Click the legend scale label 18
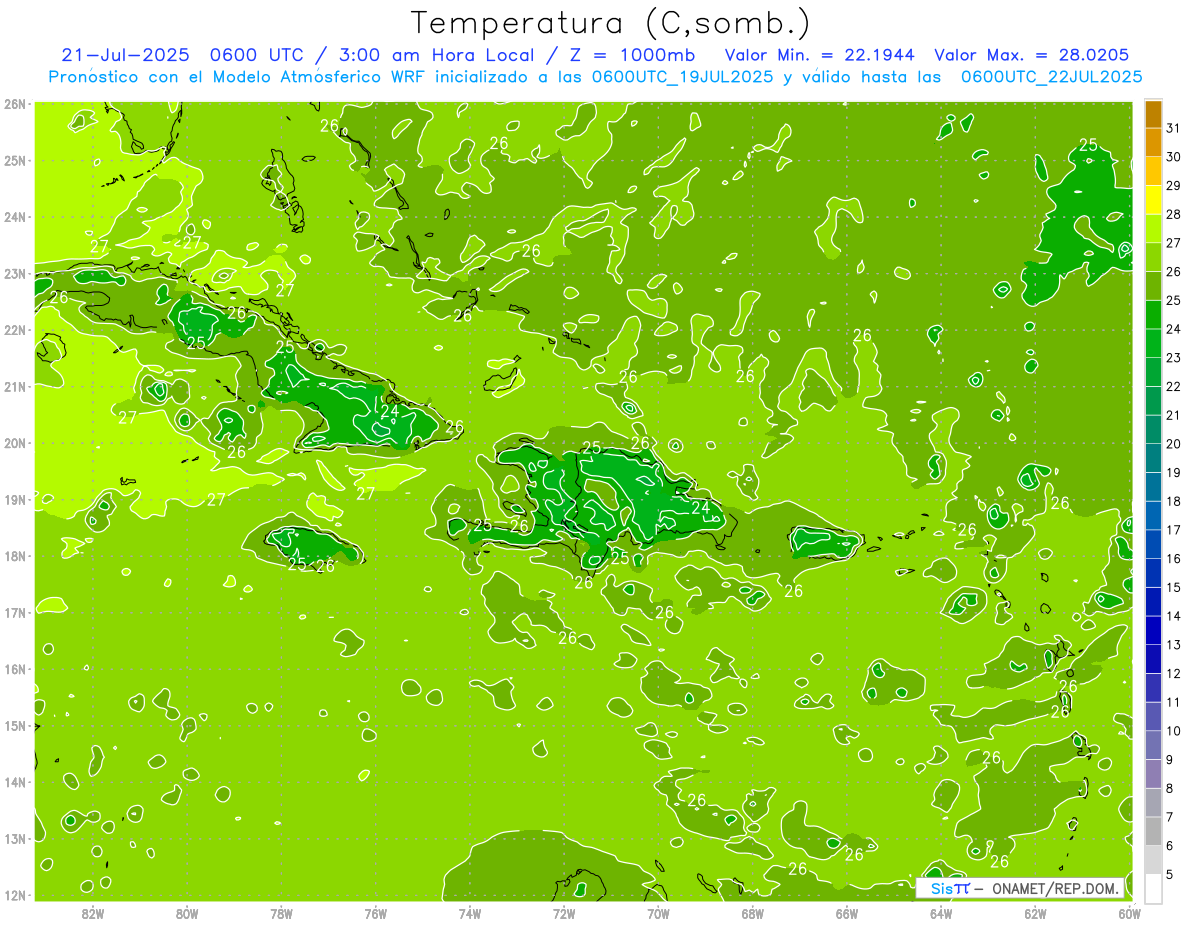 click(x=1173, y=501)
